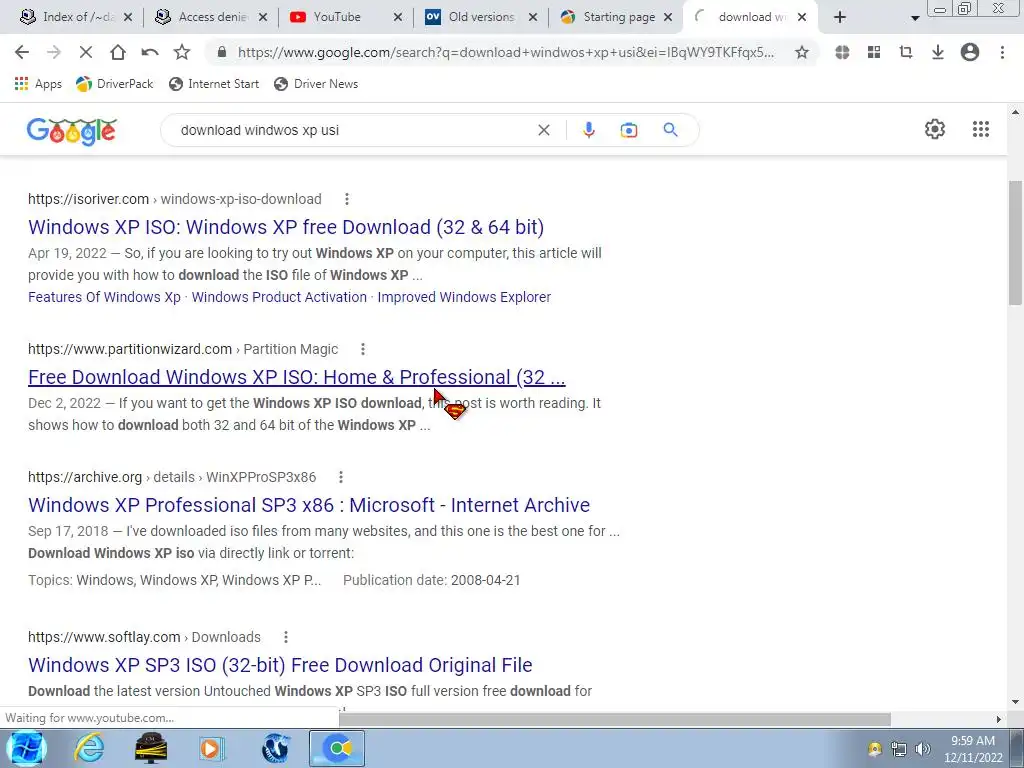Open Windows XP ISO free Download result
The height and width of the screenshot is (768, 1024).
tap(286, 227)
